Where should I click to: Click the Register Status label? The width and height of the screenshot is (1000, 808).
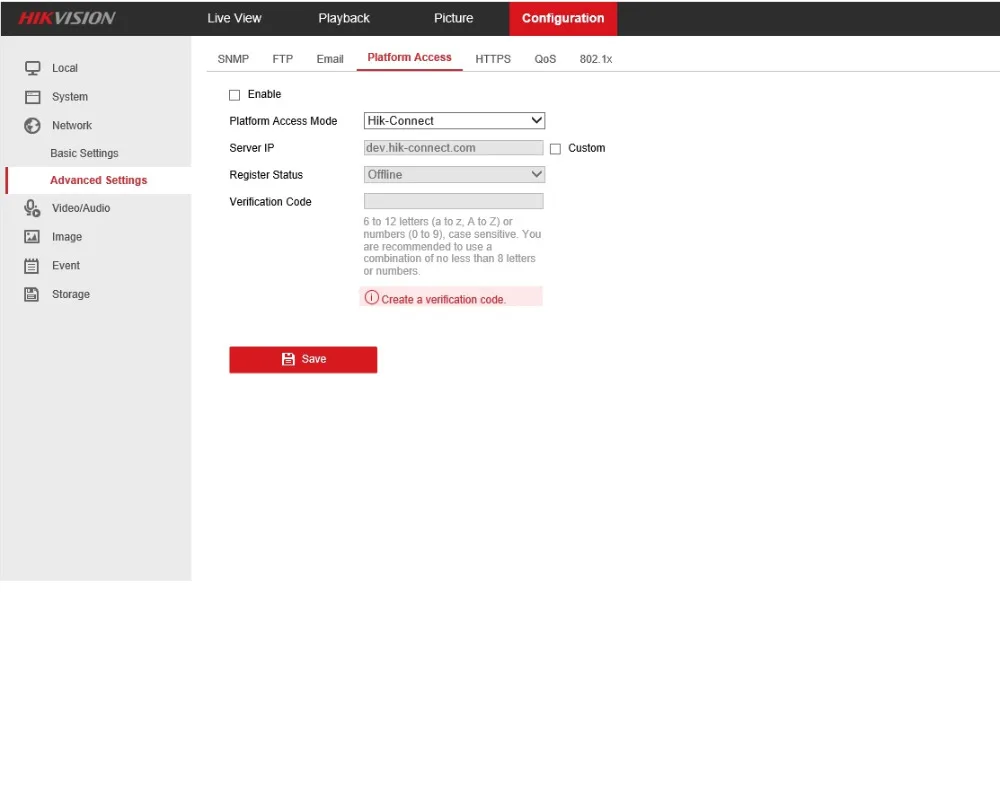266,175
